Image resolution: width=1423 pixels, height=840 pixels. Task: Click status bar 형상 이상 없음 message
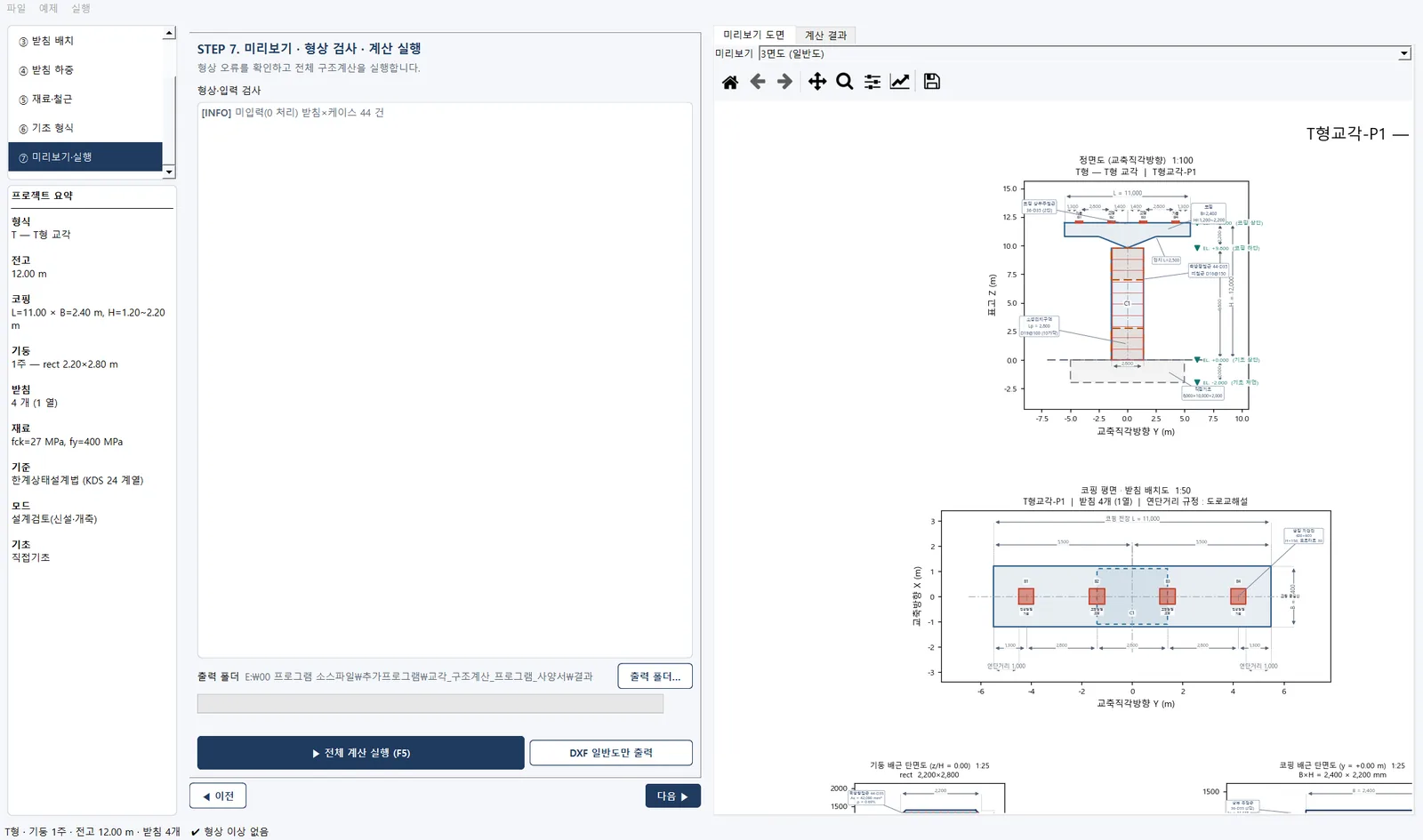click(x=229, y=832)
